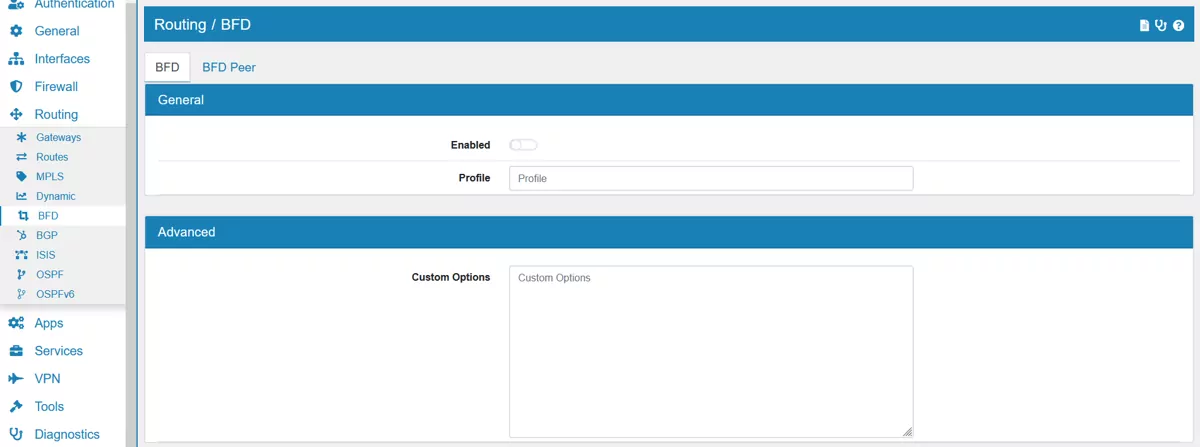Click the General gear icon in sidebar

[16, 31]
